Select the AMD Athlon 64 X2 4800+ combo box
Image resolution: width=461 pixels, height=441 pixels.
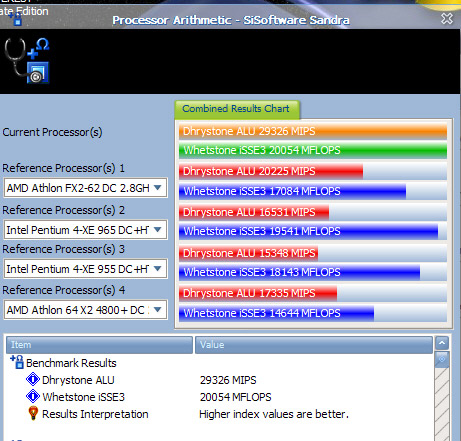85,310
